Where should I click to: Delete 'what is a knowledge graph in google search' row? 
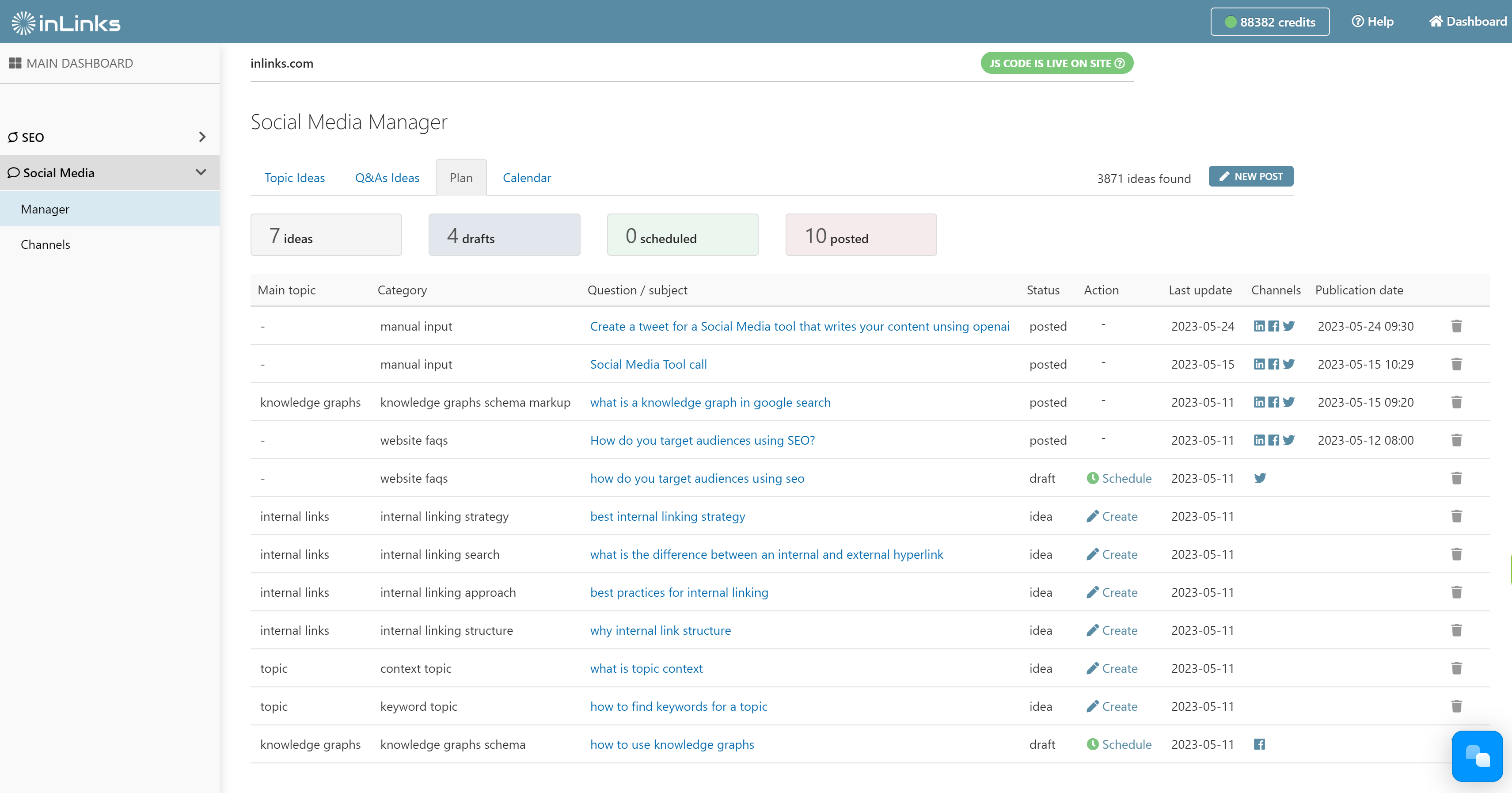(1456, 402)
